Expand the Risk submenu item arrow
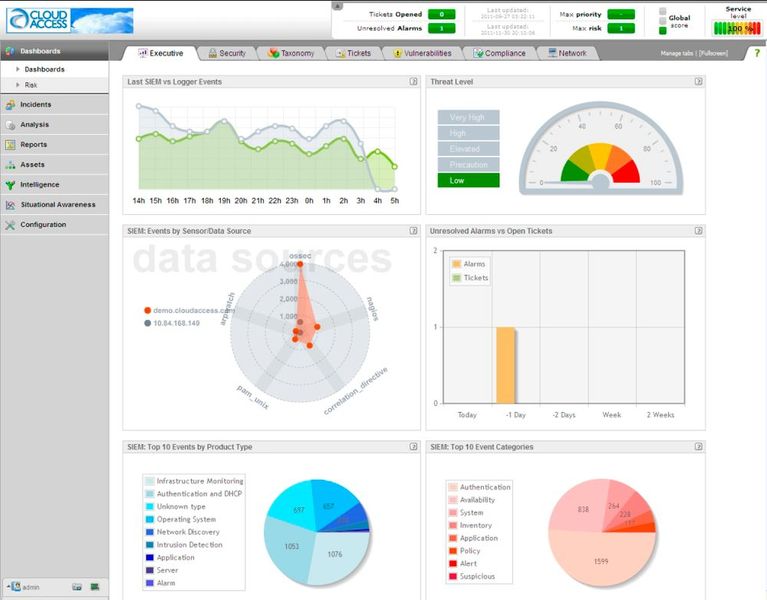The width and height of the screenshot is (767, 600). click(x=18, y=85)
